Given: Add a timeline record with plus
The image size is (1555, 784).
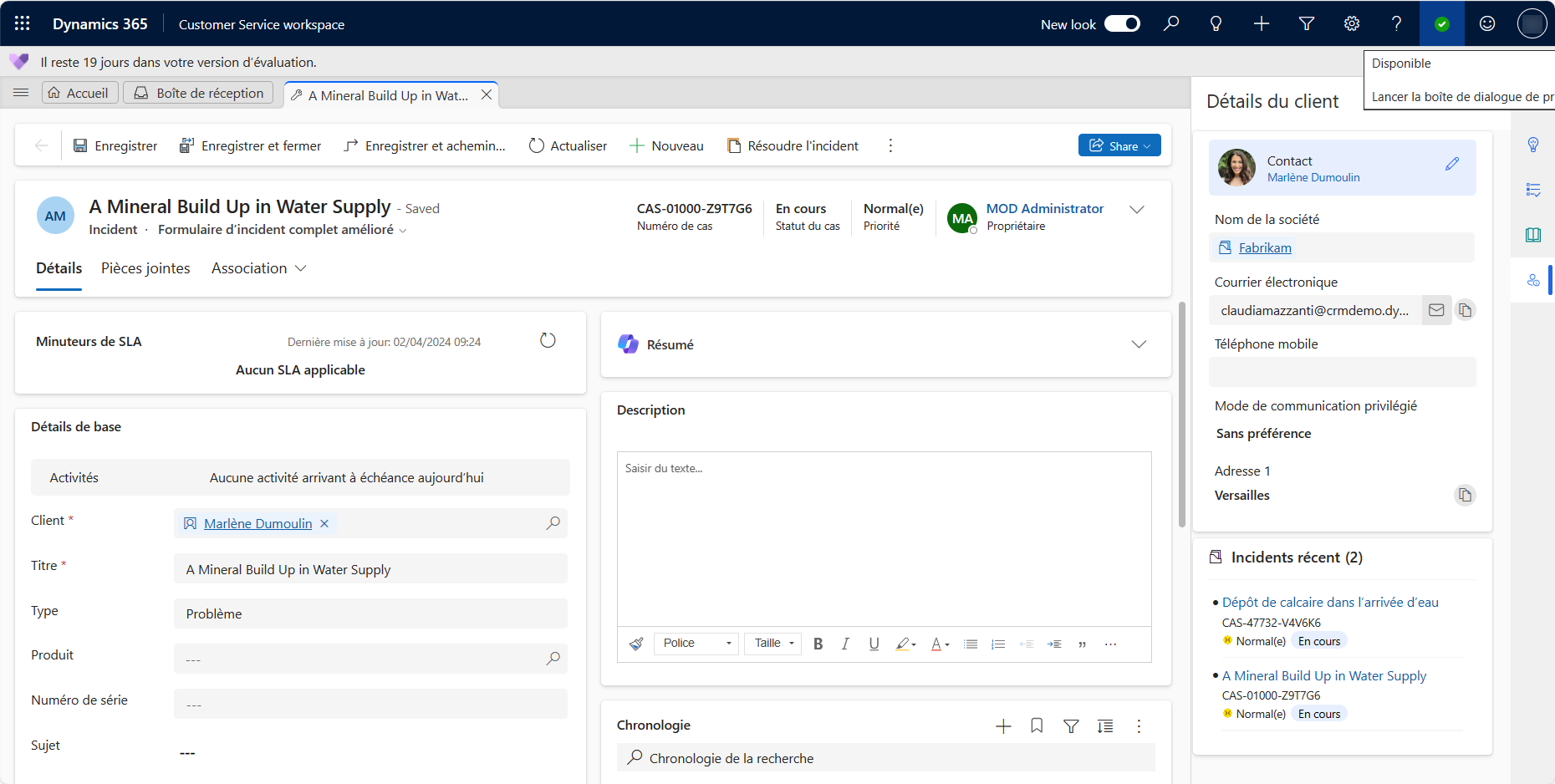Looking at the screenshot, I should pos(1003,726).
